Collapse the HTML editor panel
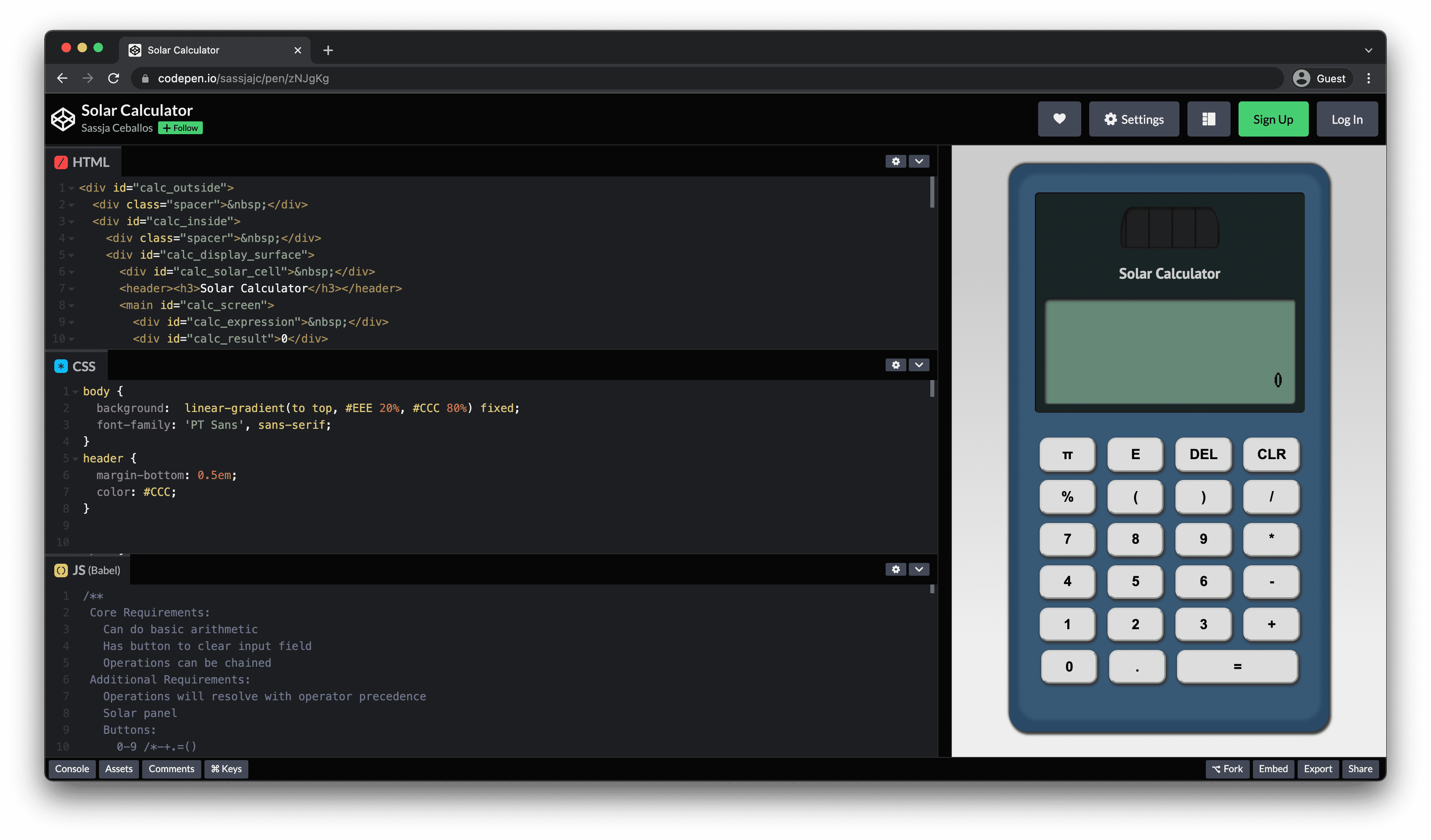 point(919,161)
